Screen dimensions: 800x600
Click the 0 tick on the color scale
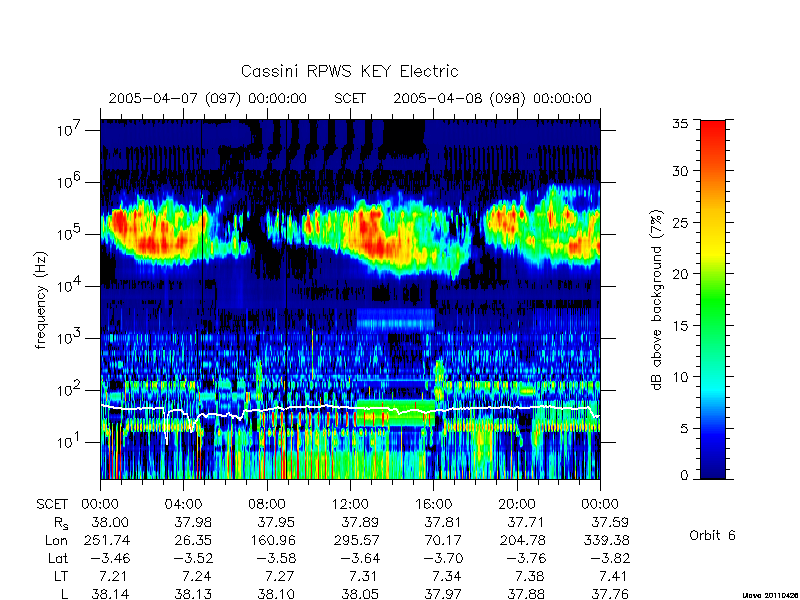684,475
